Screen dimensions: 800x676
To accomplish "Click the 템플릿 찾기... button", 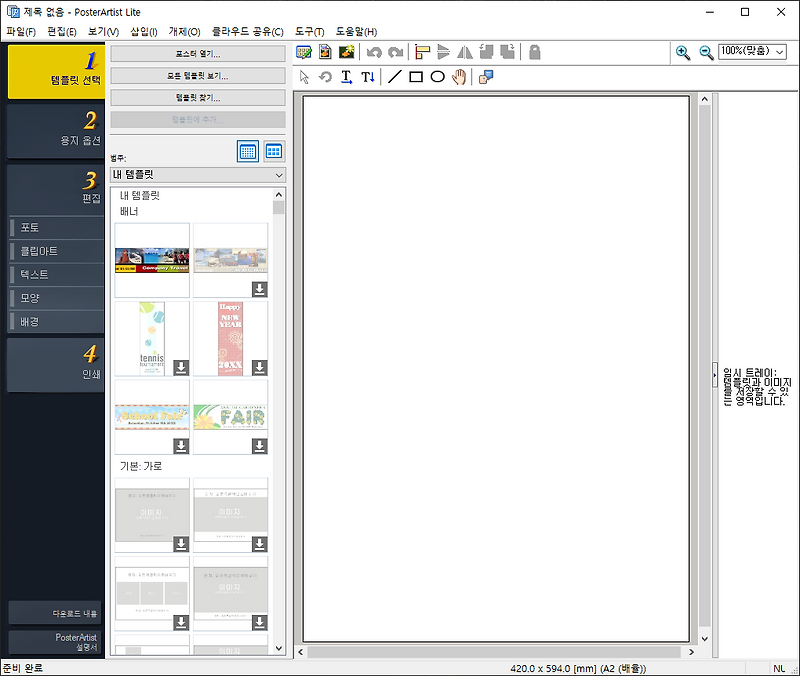I will pos(198,98).
